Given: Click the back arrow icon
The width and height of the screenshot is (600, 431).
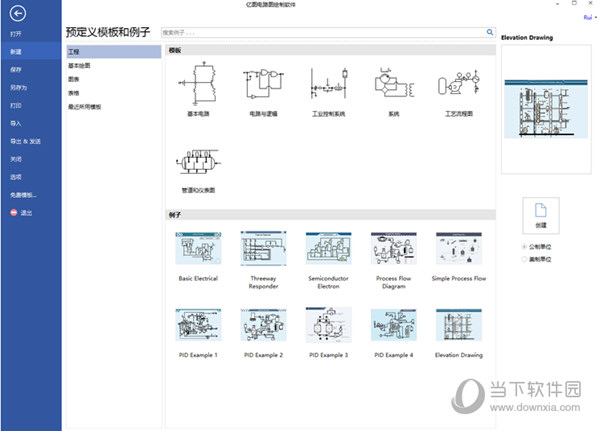Looking at the screenshot, I should pos(14,15).
